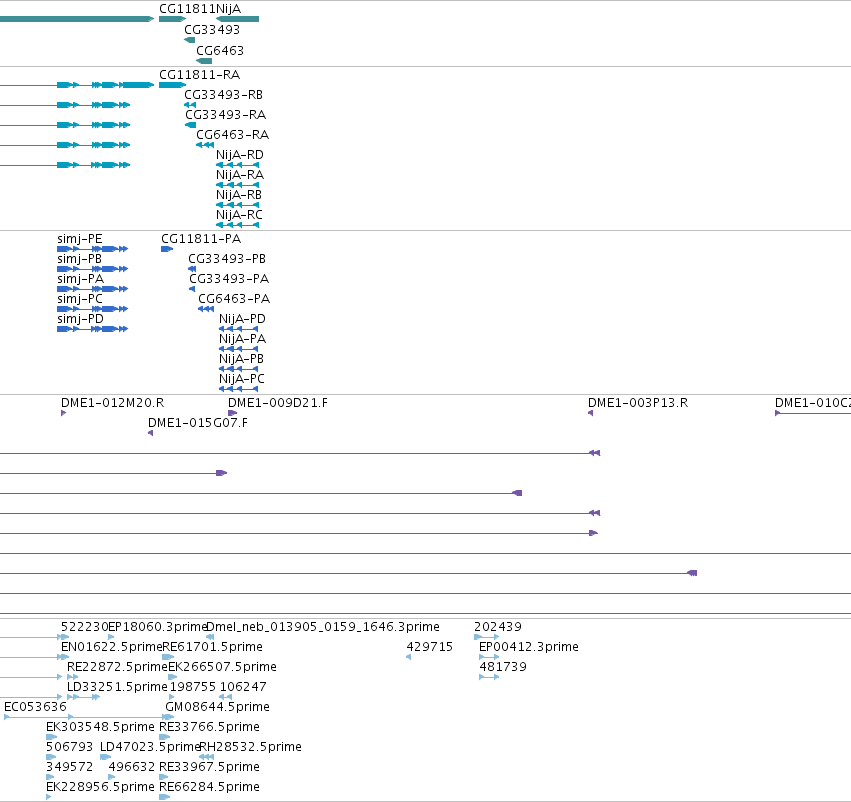The image size is (851, 802).
Task: Select BAC end DME1-015G07.F
Action: 198,423
